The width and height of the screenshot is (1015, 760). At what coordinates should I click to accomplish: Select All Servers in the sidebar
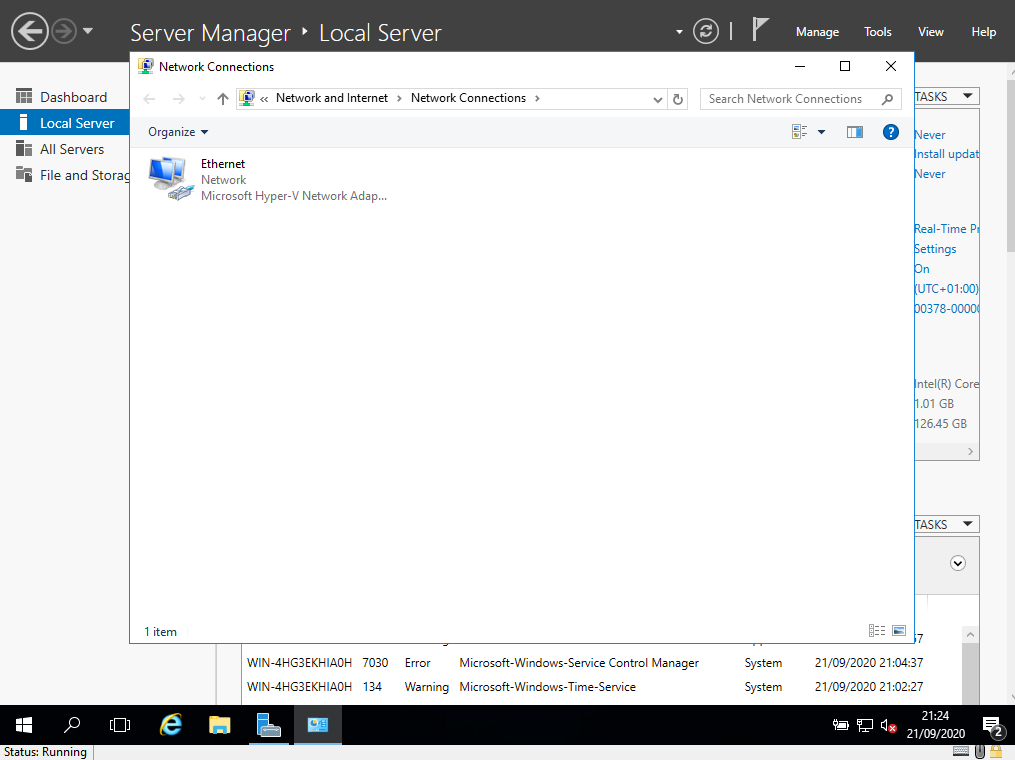[x=65, y=149]
